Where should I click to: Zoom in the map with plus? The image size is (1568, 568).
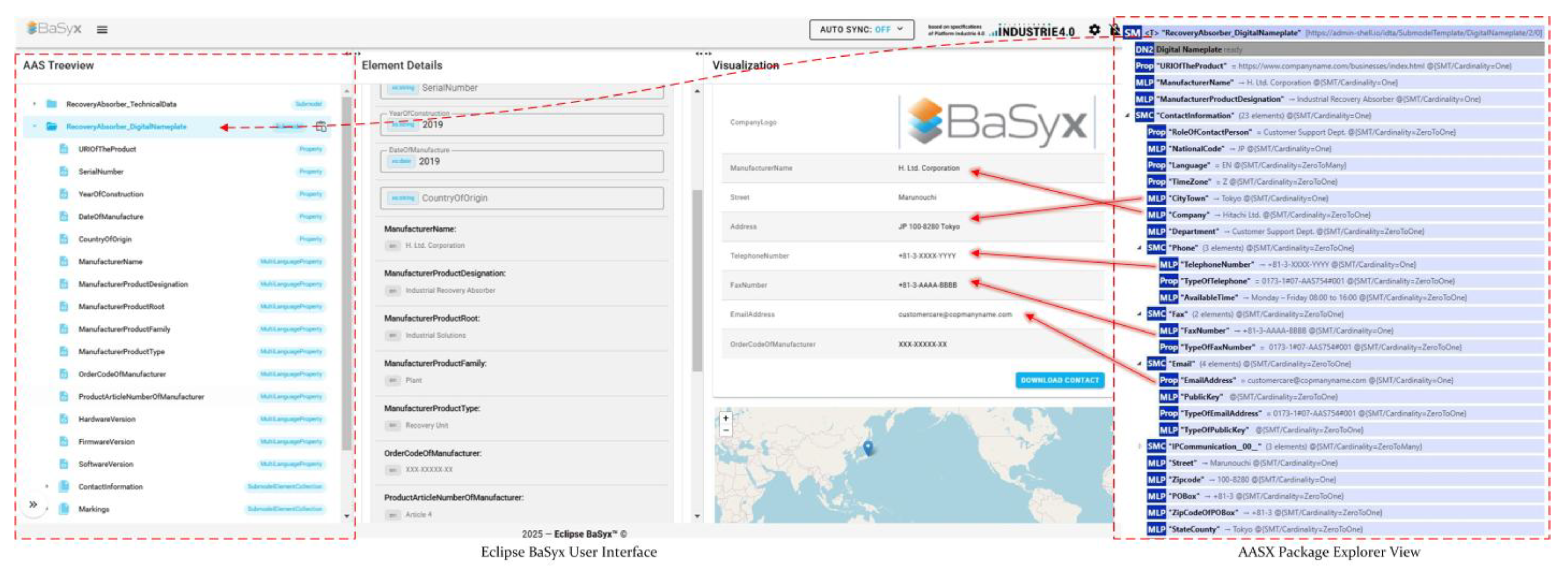click(x=725, y=418)
